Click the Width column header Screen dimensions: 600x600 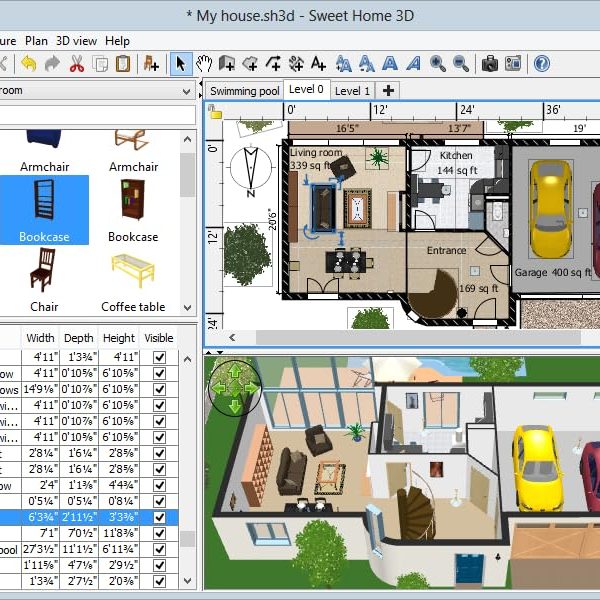coord(41,338)
